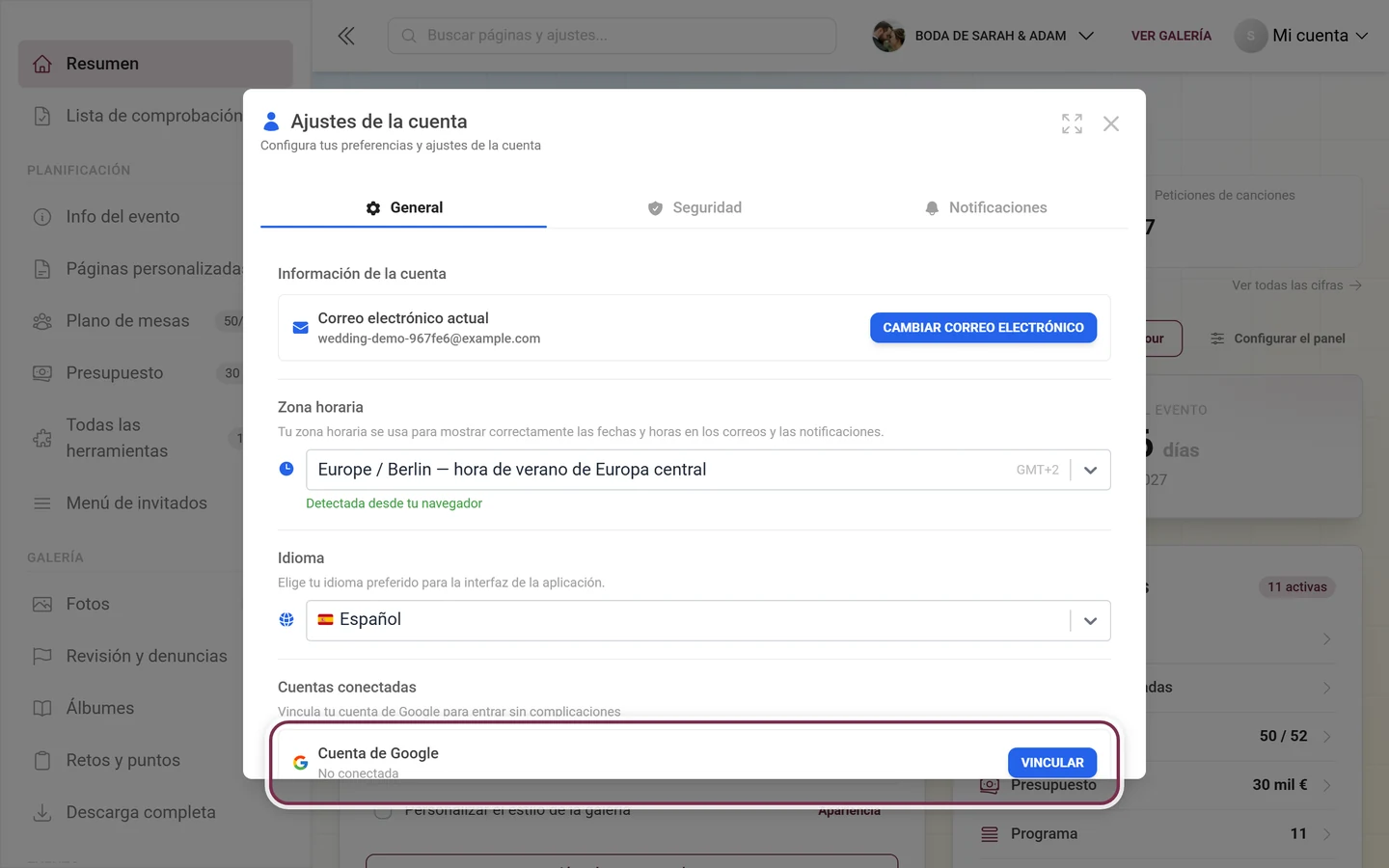Screen dimensions: 1389x868
Task: Collapse sidebar with double chevron icon
Action: click(346, 36)
